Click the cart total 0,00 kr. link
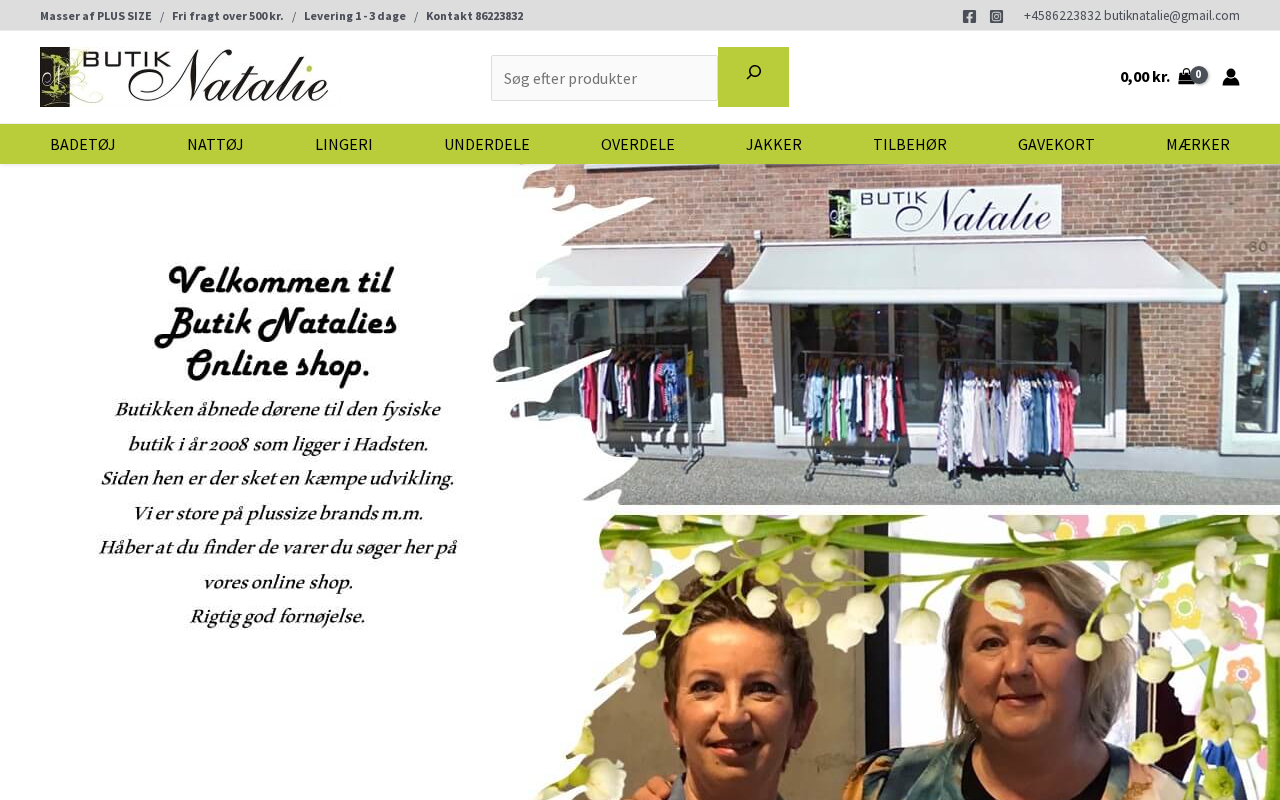 tap(1145, 77)
